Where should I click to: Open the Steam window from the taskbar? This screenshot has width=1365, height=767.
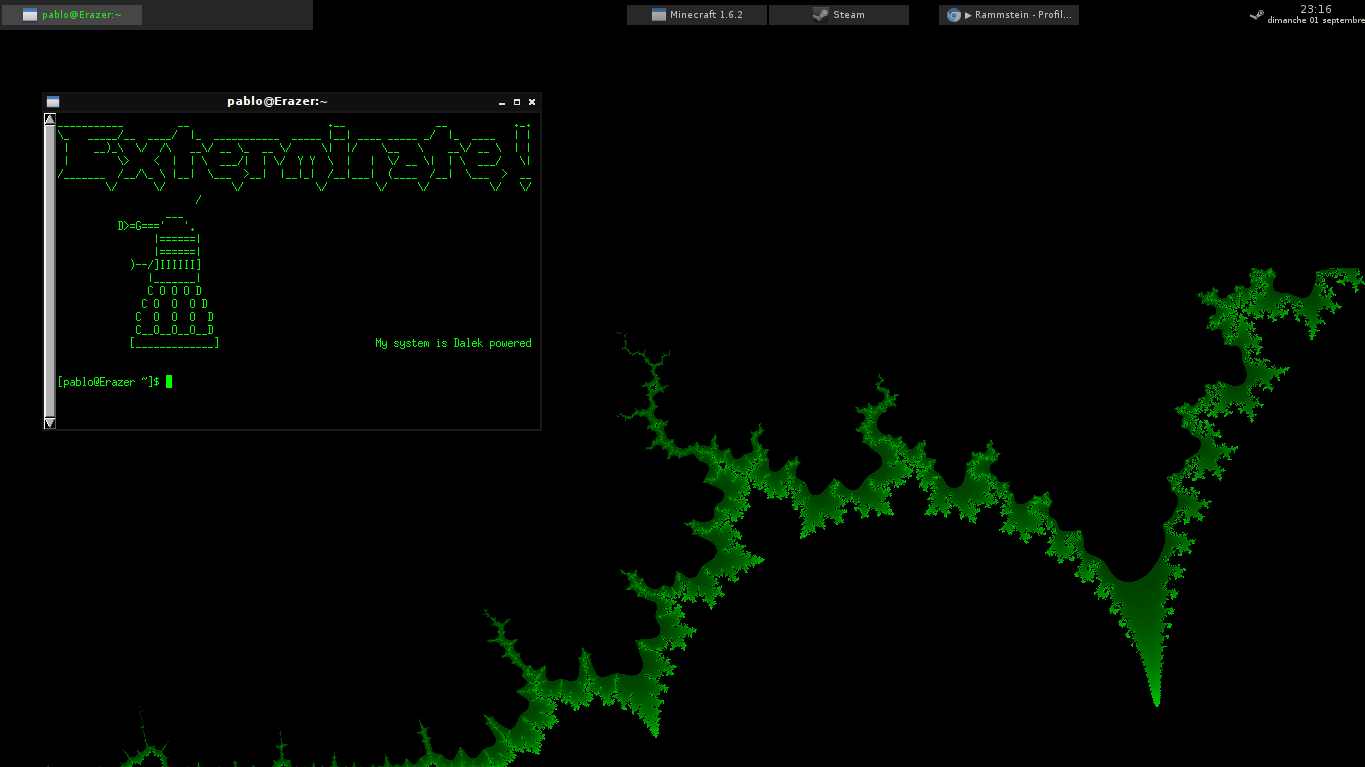839,15
